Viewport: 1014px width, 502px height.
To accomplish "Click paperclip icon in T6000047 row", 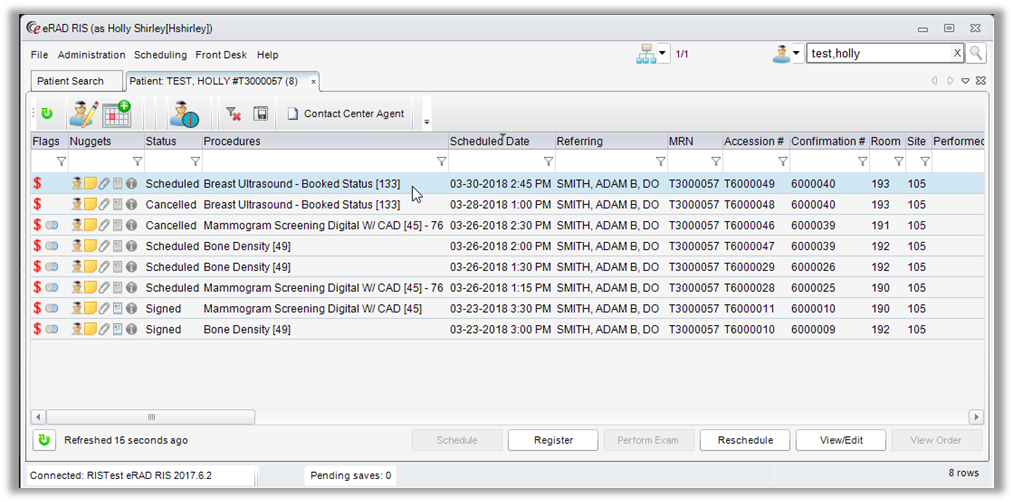I will point(104,246).
